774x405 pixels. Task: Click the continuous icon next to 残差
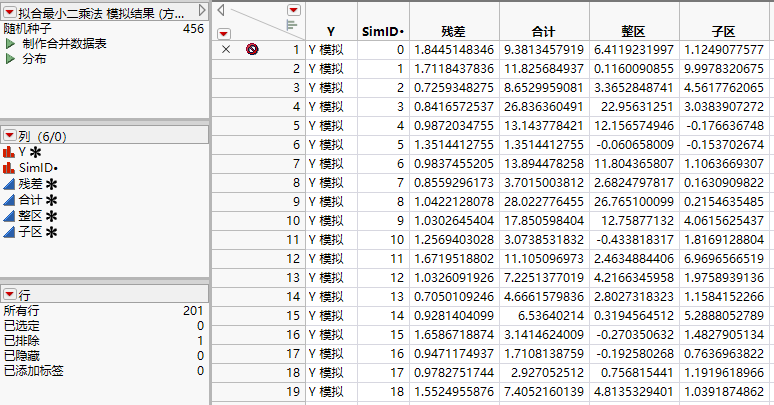(x=9, y=184)
